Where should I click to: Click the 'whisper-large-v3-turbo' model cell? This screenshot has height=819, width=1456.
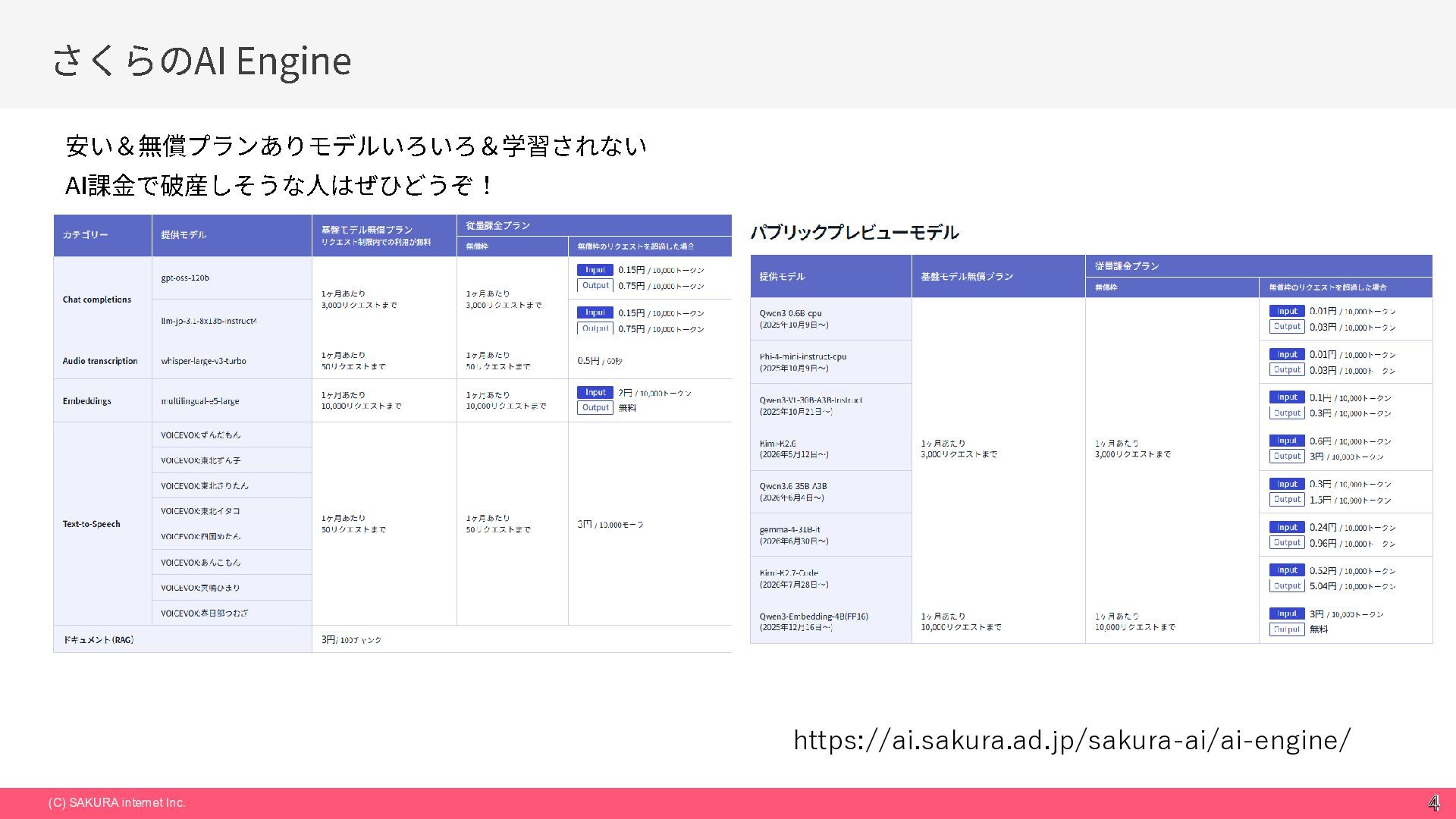pos(231,361)
